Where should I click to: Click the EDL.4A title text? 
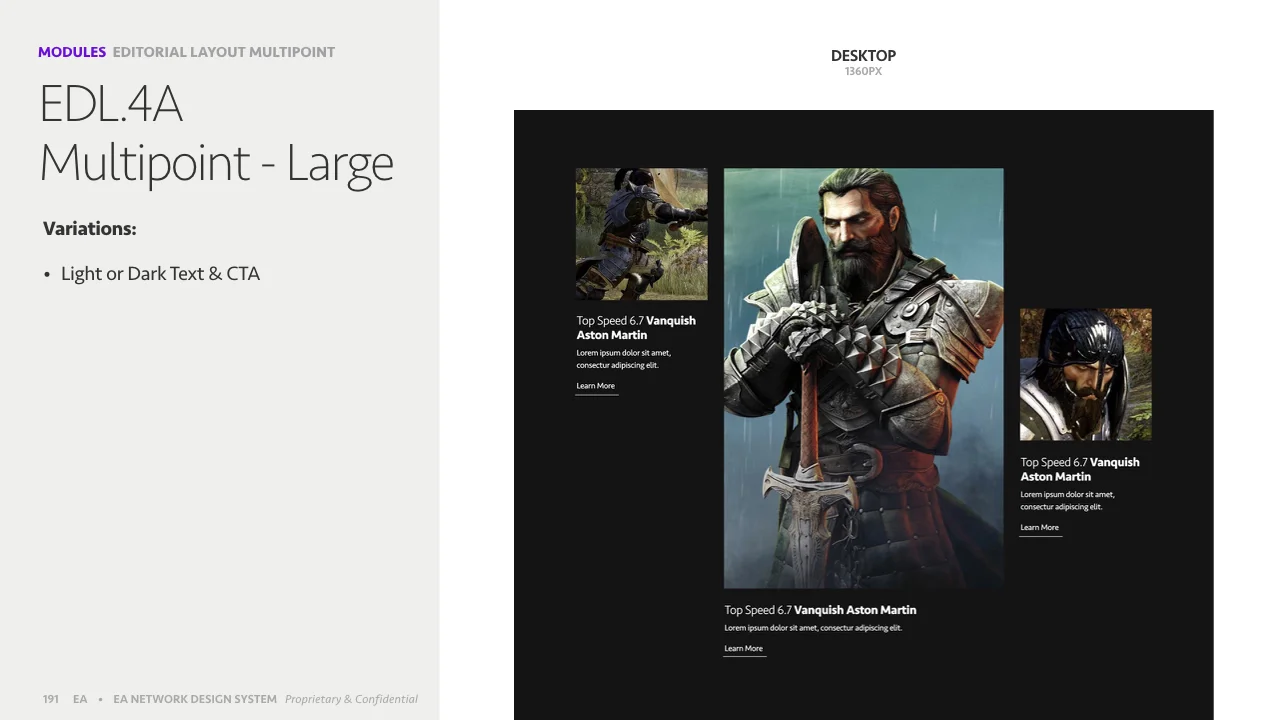point(111,104)
